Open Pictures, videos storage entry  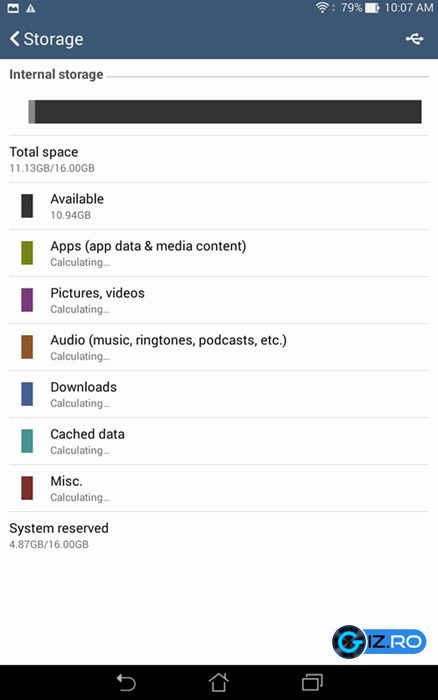click(x=219, y=300)
